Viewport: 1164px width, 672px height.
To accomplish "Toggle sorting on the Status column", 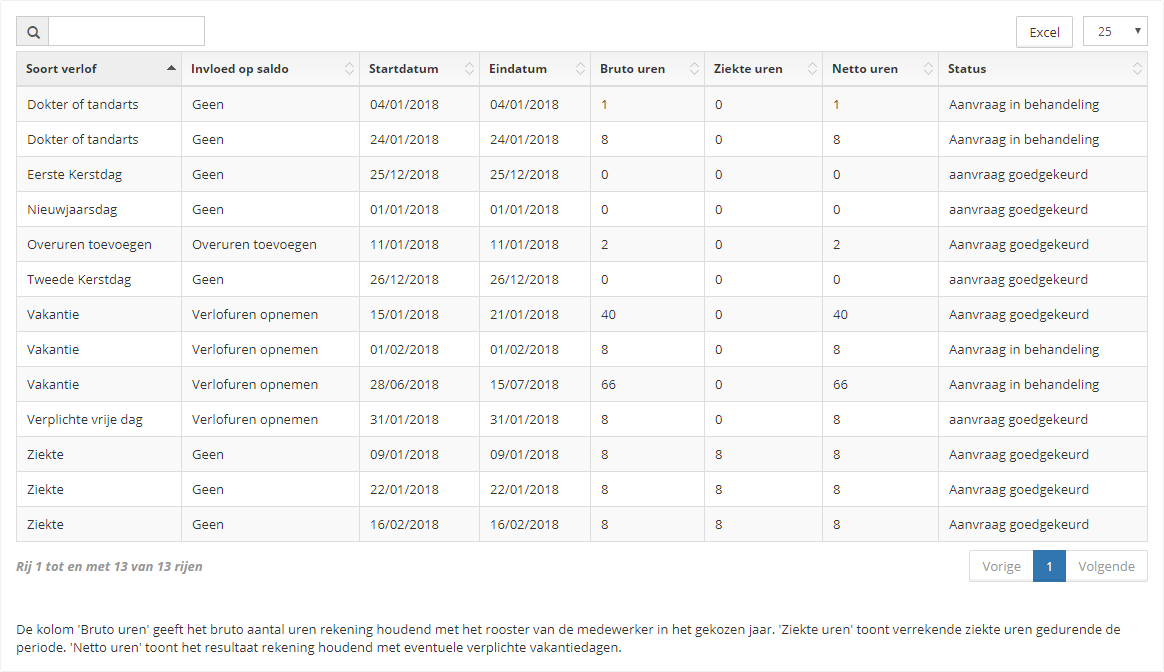I will (x=1137, y=68).
